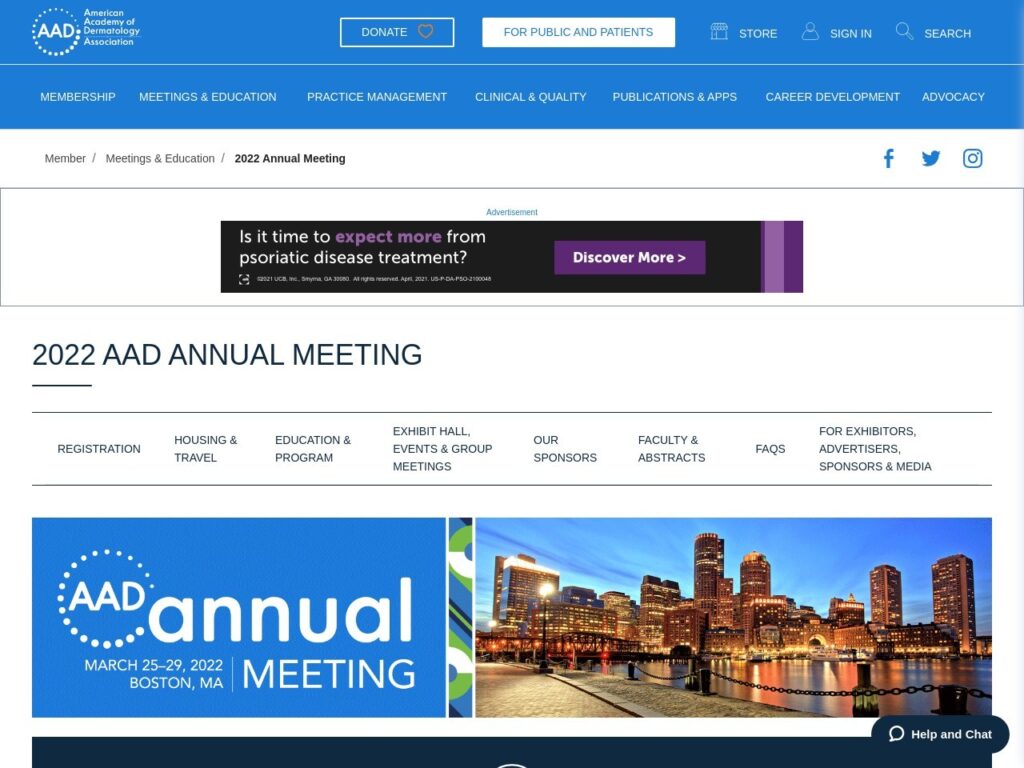This screenshot has width=1024, height=768.
Task: Click the 2022 AAD Annual Meeting heading
Action: pos(227,355)
